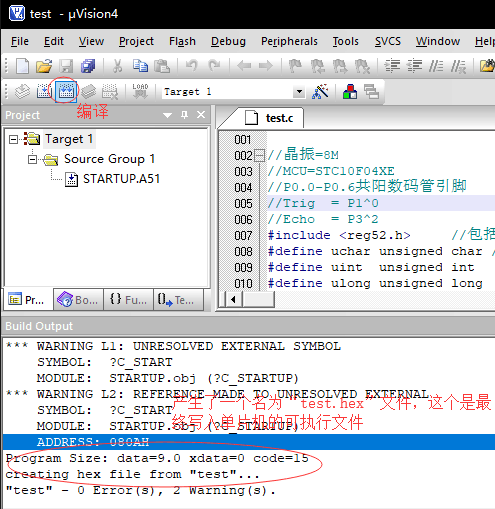The height and width of the screenshot is (509, 495).
Task: Click the Translate current file icon
Action: coord(22,91)
